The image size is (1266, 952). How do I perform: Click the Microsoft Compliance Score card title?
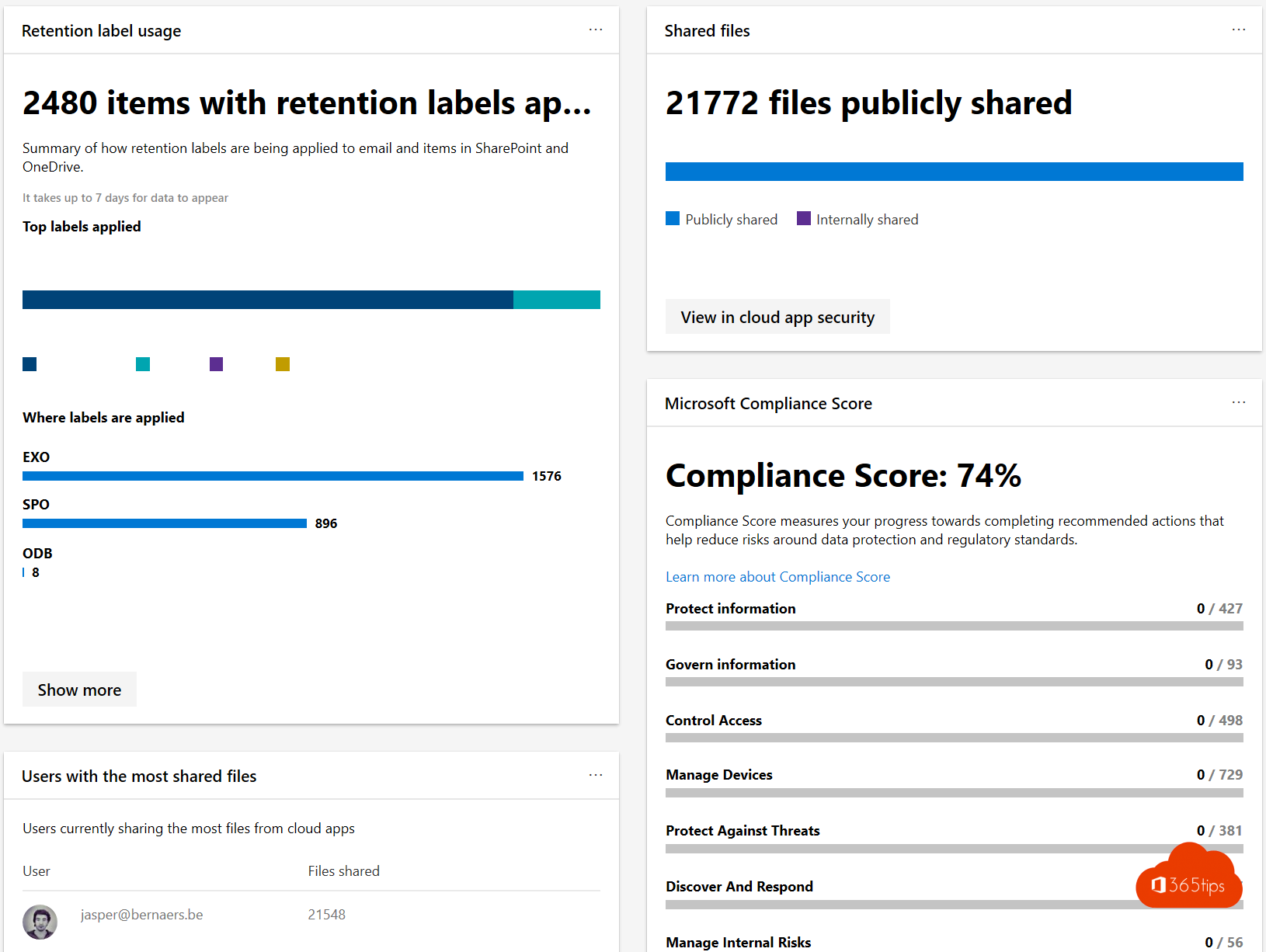point(768,404)
